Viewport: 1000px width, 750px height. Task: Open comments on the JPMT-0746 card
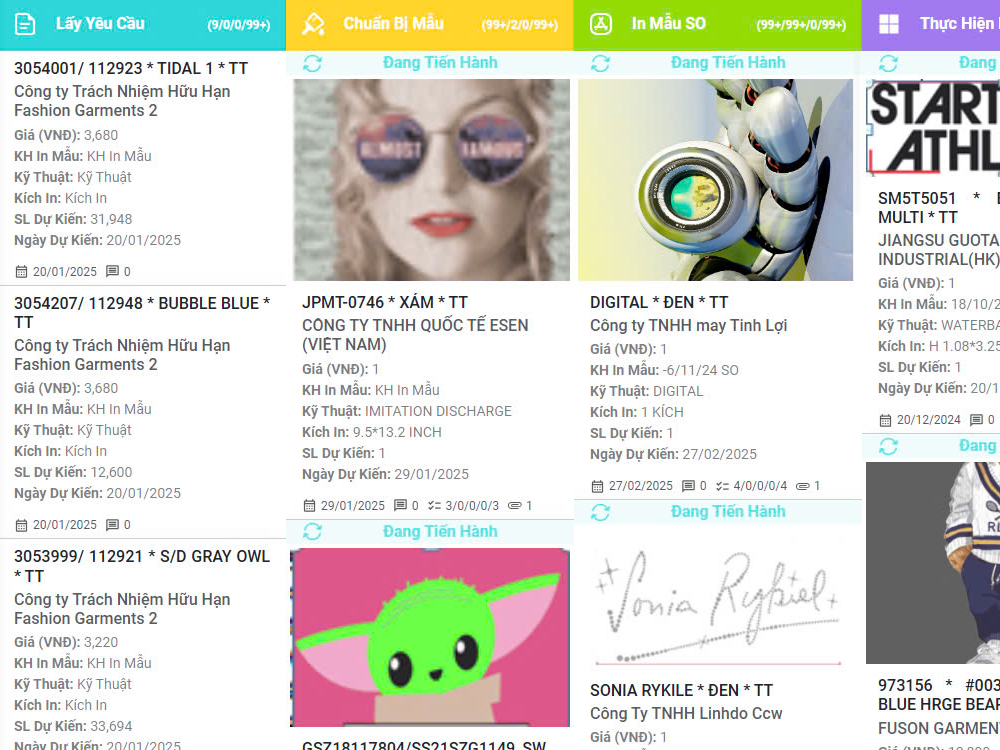point(401,506)
